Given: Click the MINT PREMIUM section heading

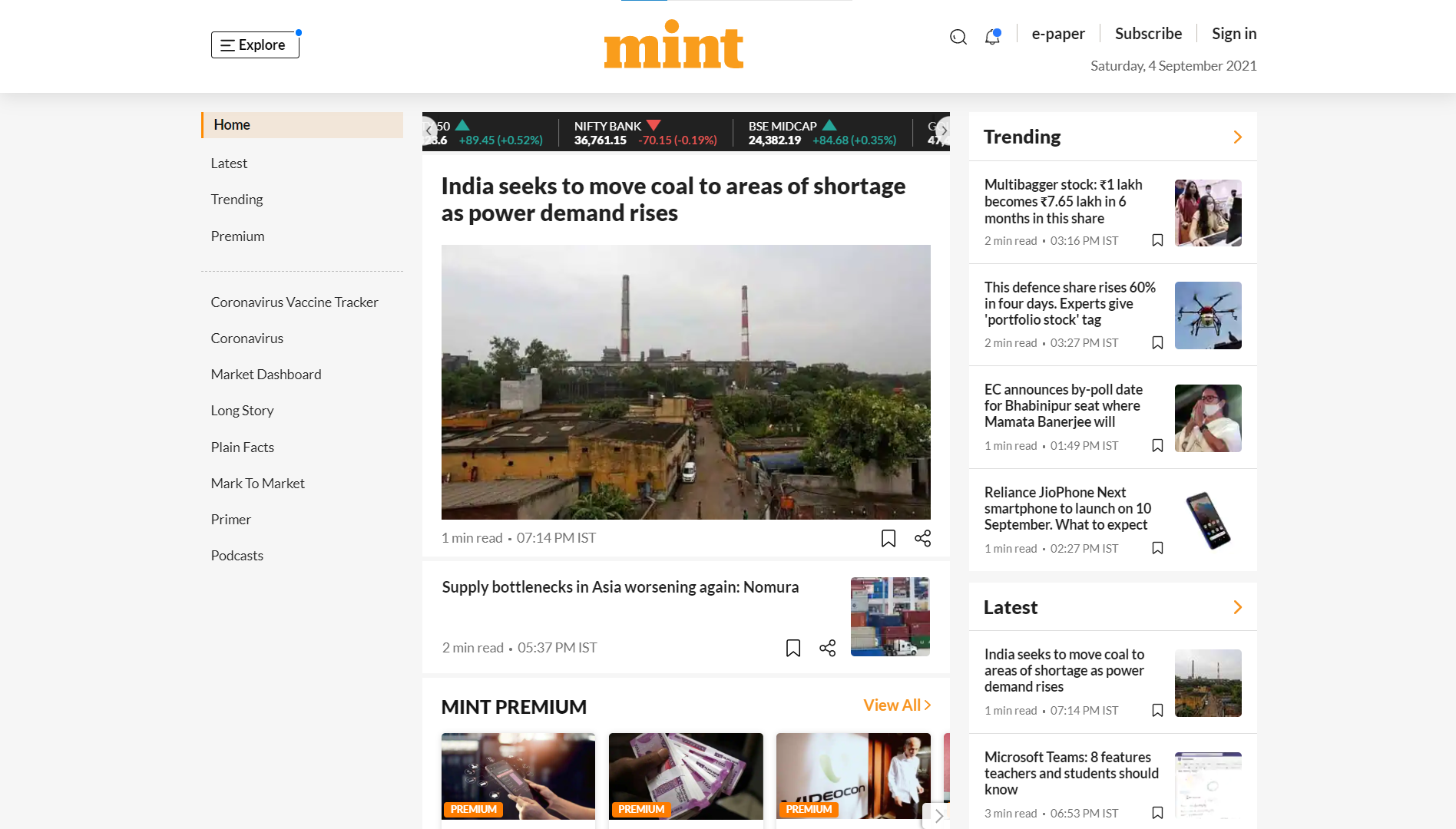Looking at the screenshot, I should (x=514, y=707).
